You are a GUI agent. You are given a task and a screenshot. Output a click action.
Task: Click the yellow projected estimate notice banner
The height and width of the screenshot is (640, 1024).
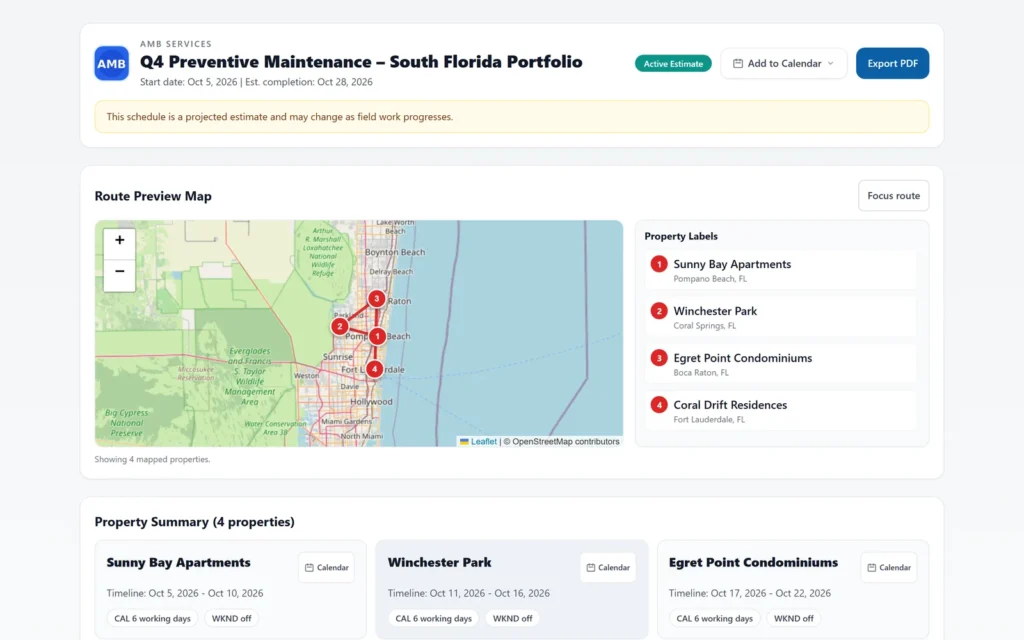511,117
